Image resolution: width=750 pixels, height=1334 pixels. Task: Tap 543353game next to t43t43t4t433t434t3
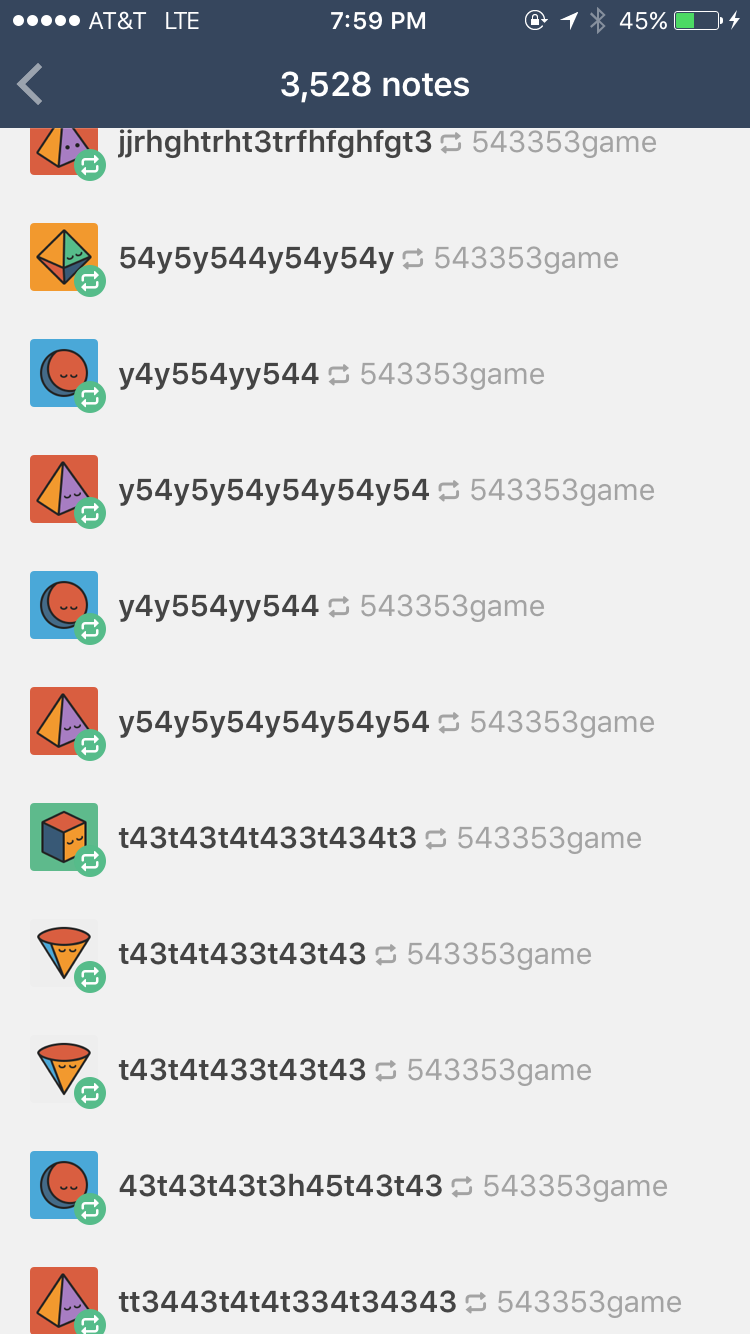[x=549, y=838]
